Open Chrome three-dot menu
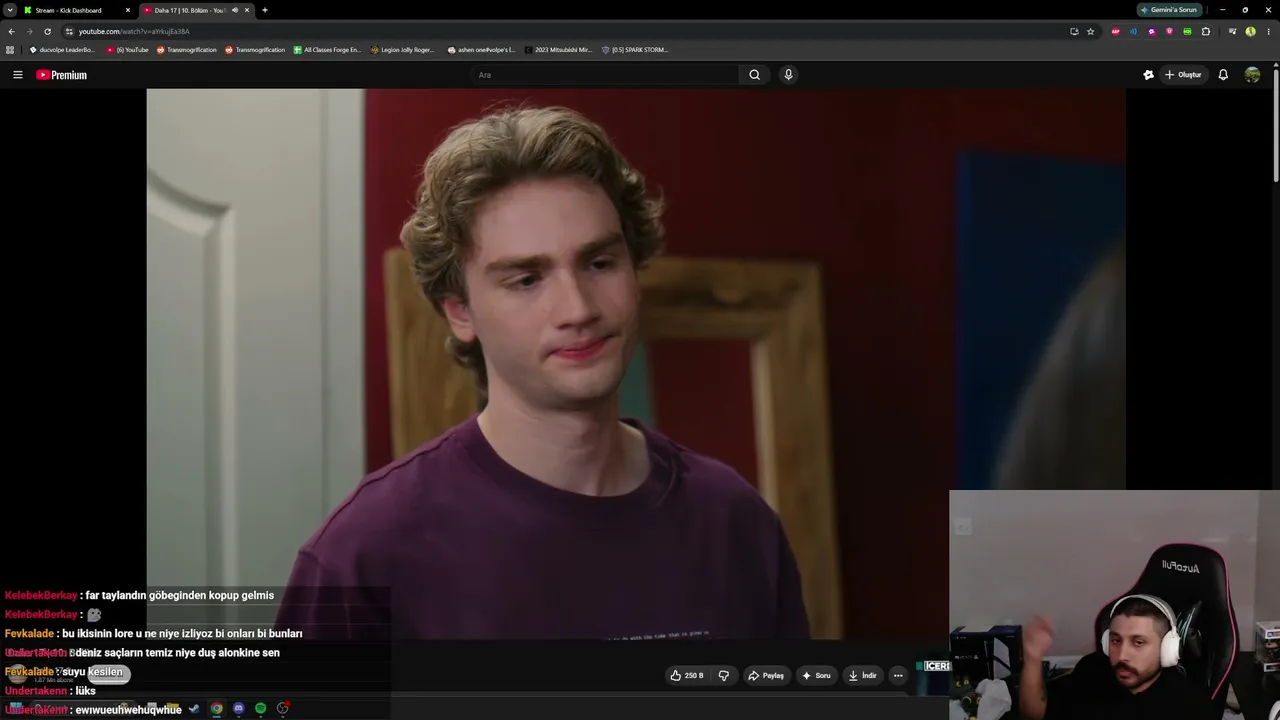Viewport: 1280px width, 720px height. tap(1268, 31)
